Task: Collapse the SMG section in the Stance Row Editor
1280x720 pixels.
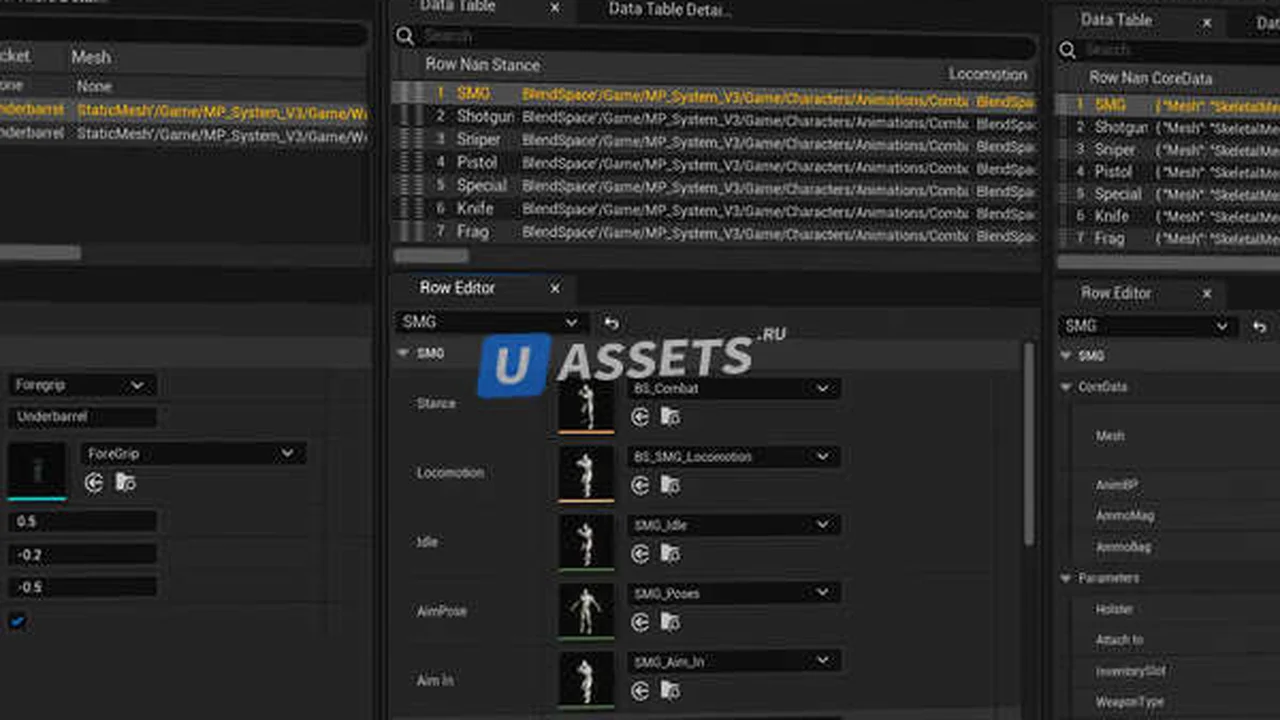Action: click(x=403, y=353)
